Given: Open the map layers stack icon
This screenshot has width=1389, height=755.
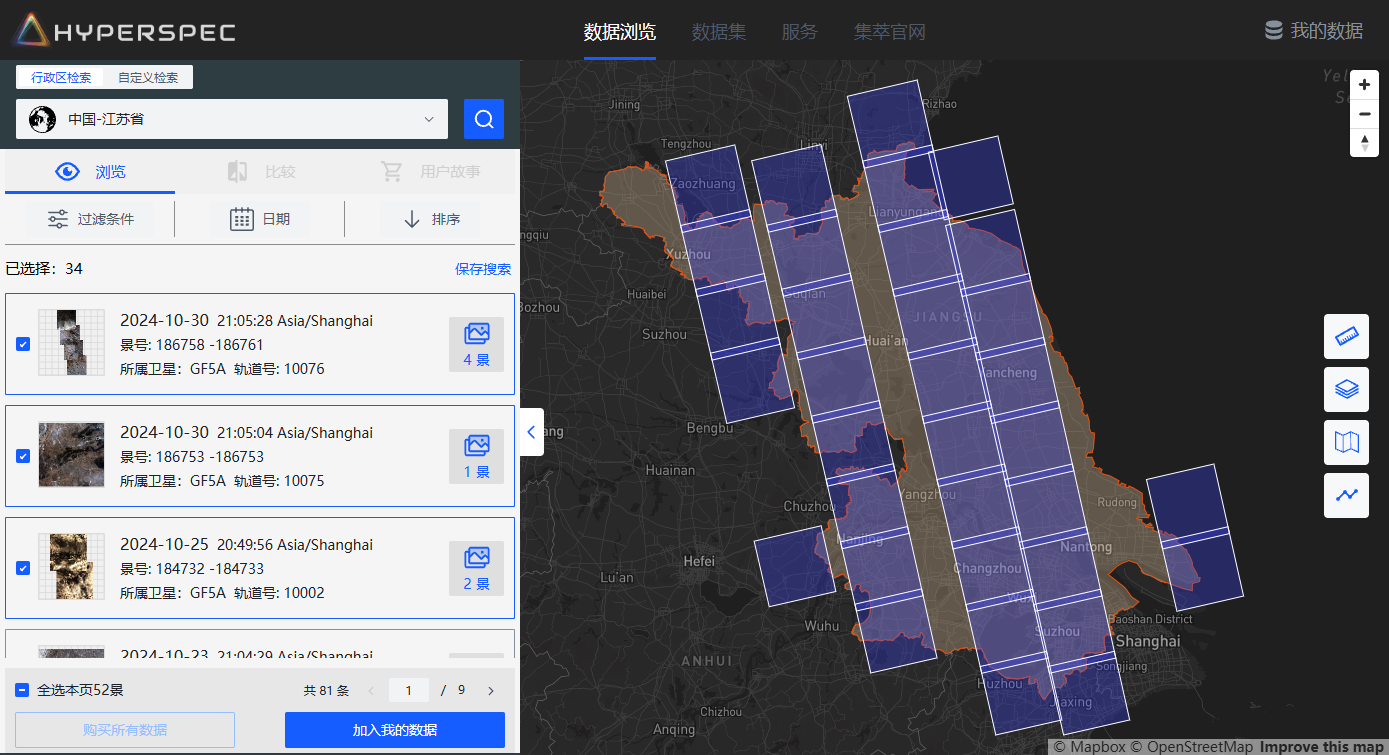Looking at the screenshot, I should point(1346,389).
